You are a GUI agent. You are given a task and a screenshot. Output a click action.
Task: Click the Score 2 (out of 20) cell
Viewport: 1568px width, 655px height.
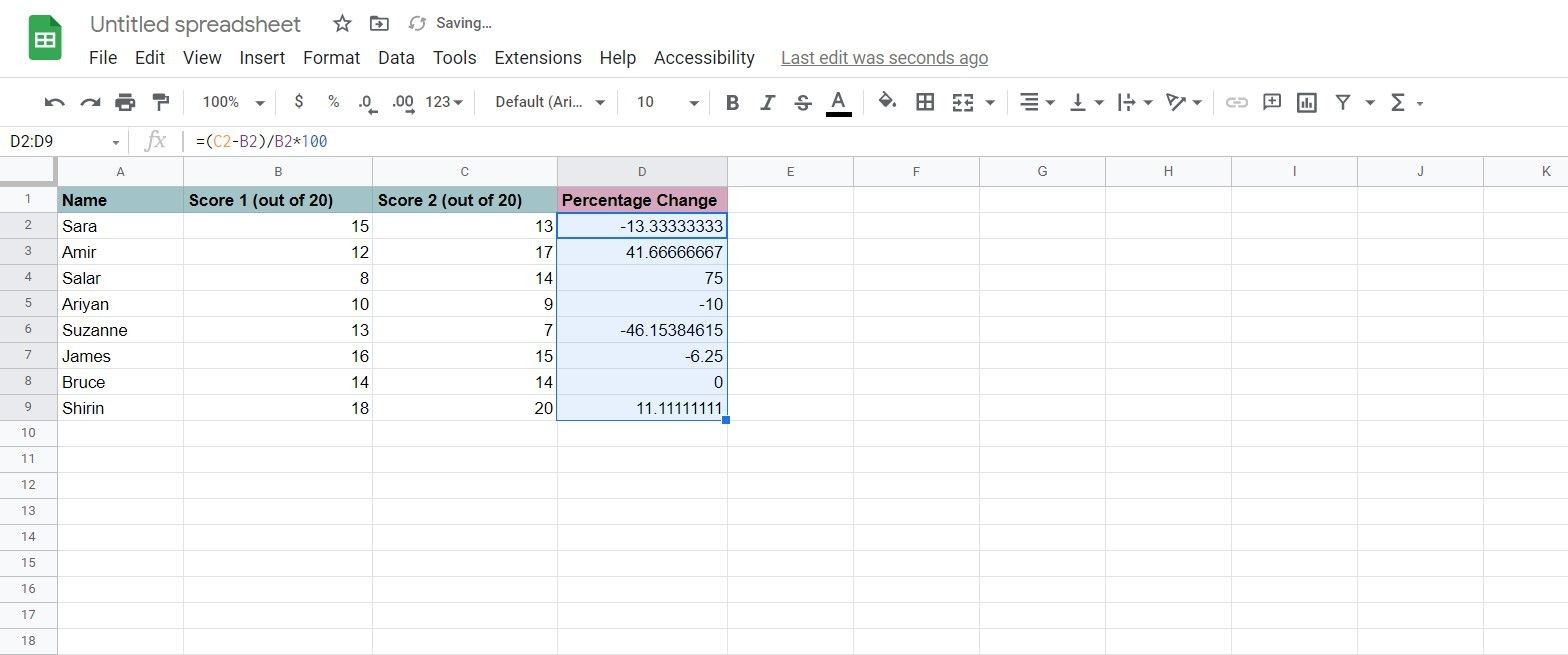(x=465, y=200)
